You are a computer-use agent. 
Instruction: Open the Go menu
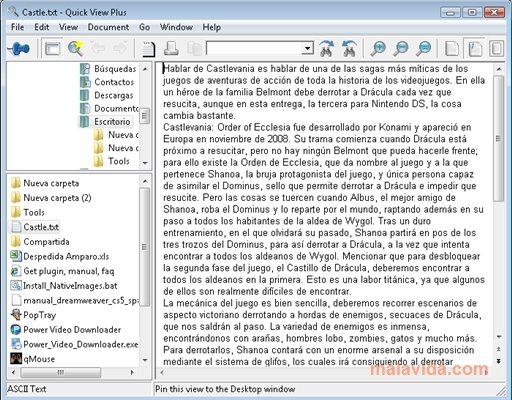pos(144,27)
